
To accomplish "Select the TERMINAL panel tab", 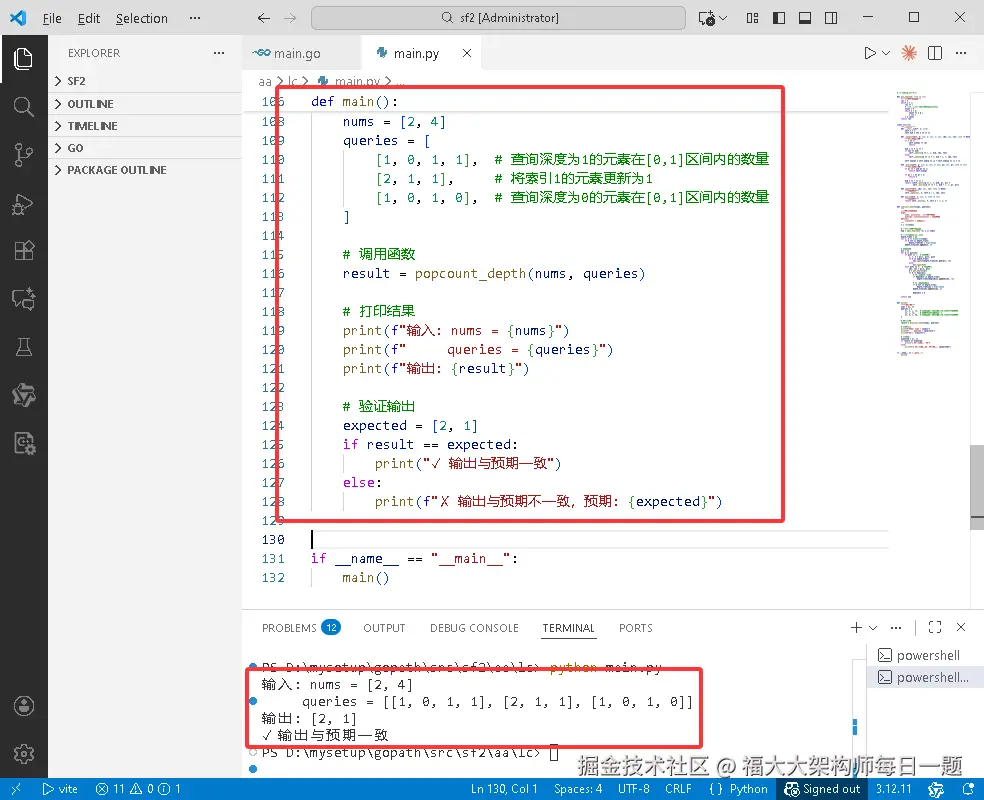I will tap(569, 627).
